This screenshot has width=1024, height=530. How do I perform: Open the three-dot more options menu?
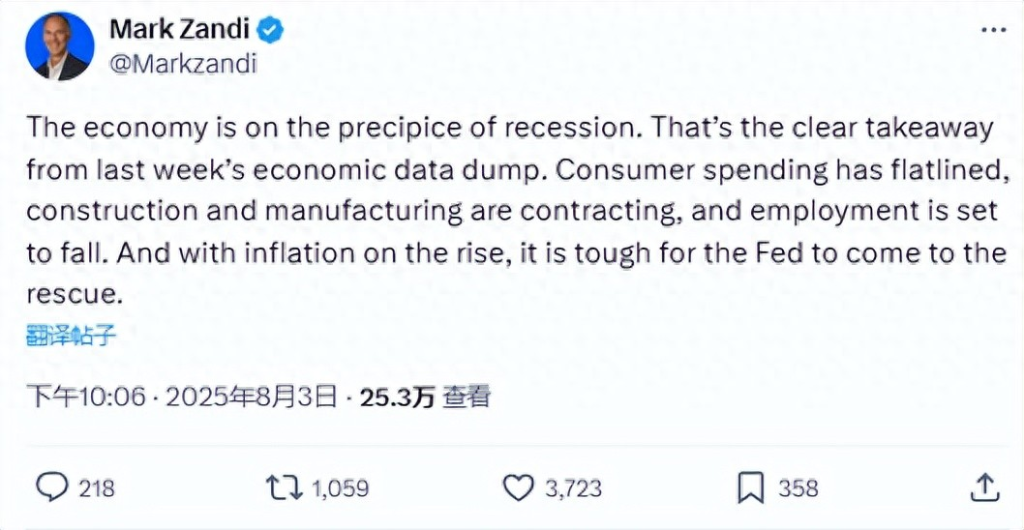pyautogui.click(x=994, y=30)
